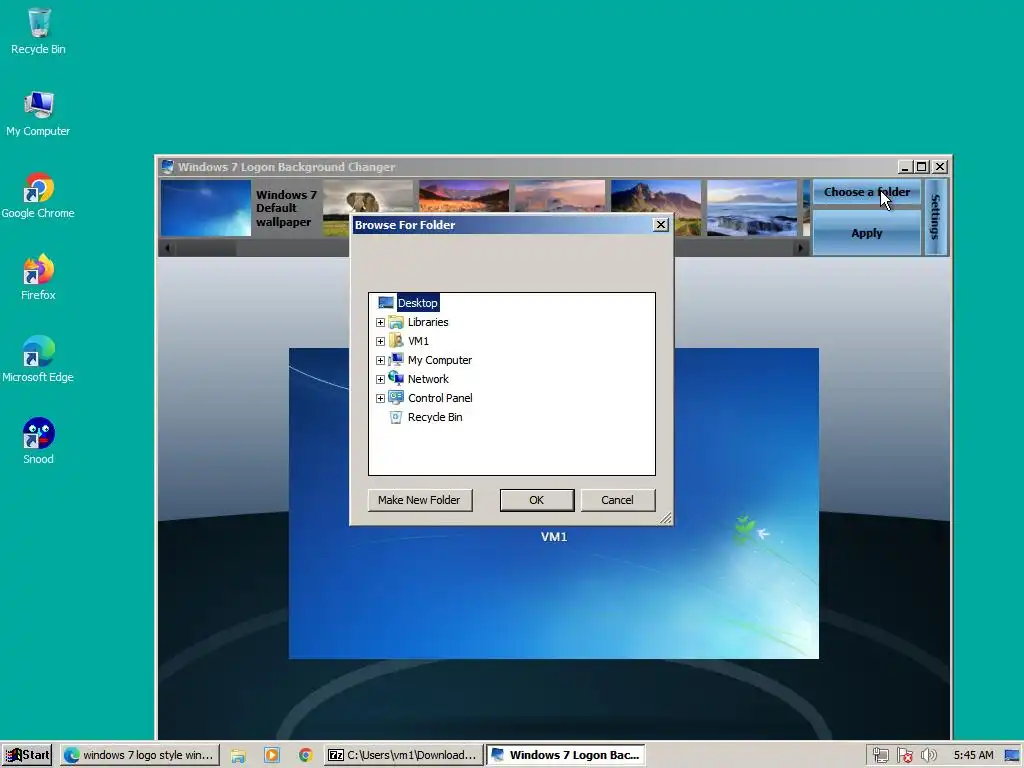Confirm with the OK button

[x=537, y=500]
